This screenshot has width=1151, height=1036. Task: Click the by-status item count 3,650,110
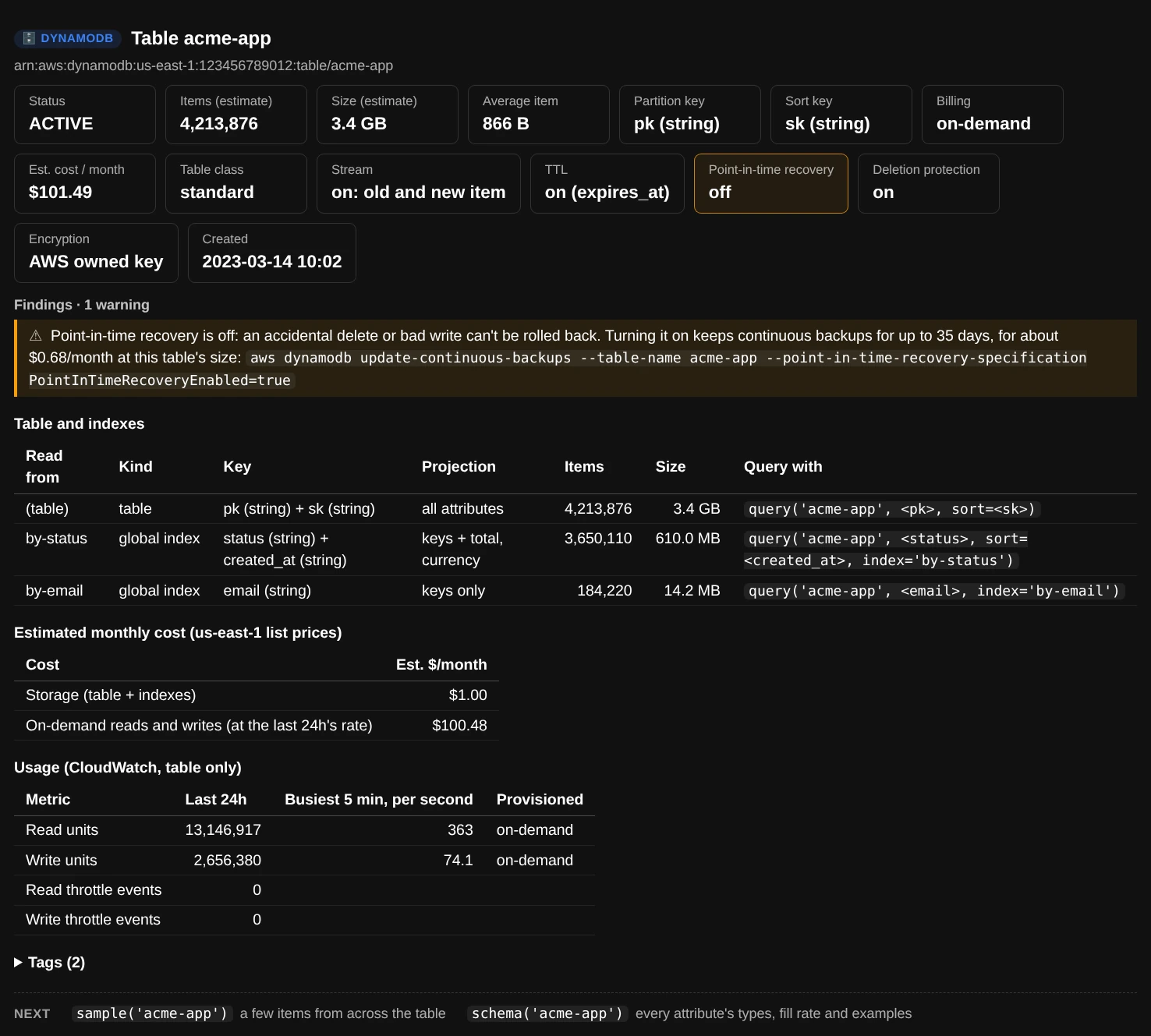click(598, 539)
